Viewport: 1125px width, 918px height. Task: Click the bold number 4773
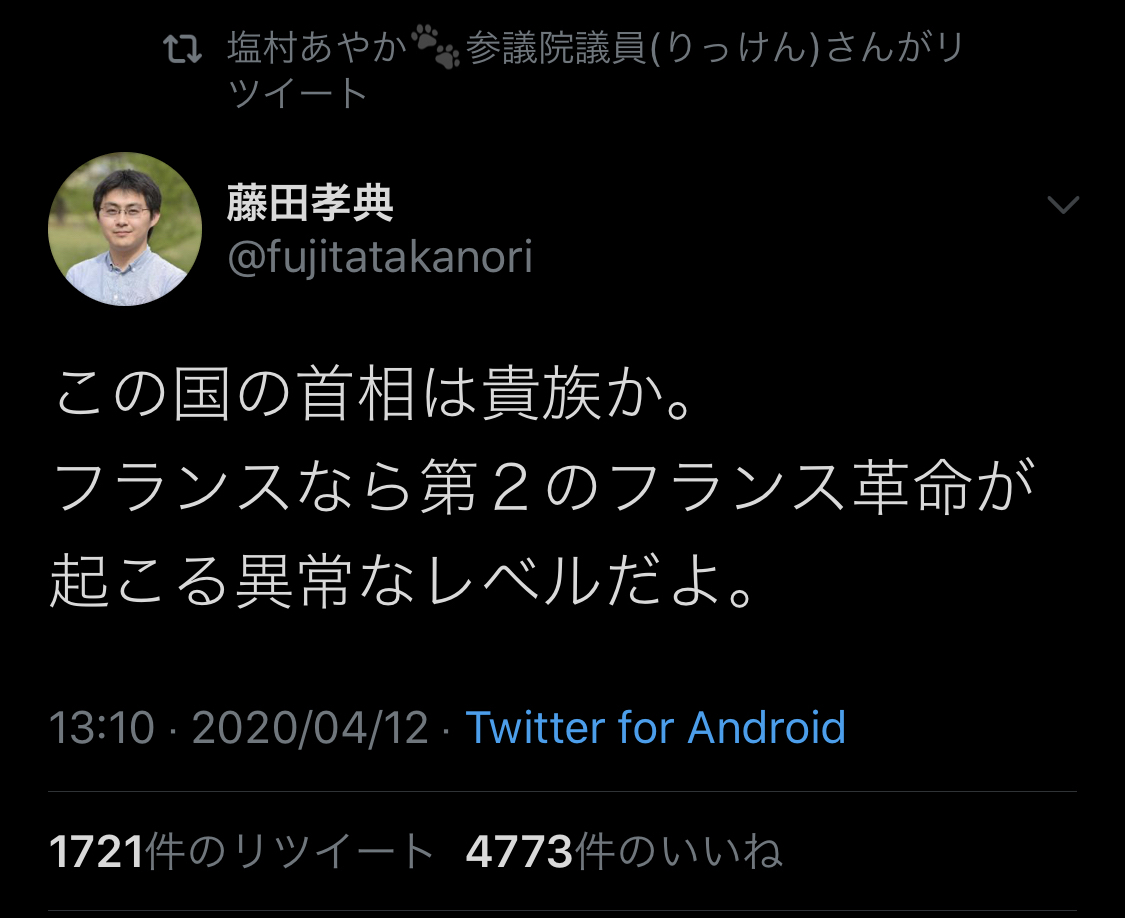[519, 851]
